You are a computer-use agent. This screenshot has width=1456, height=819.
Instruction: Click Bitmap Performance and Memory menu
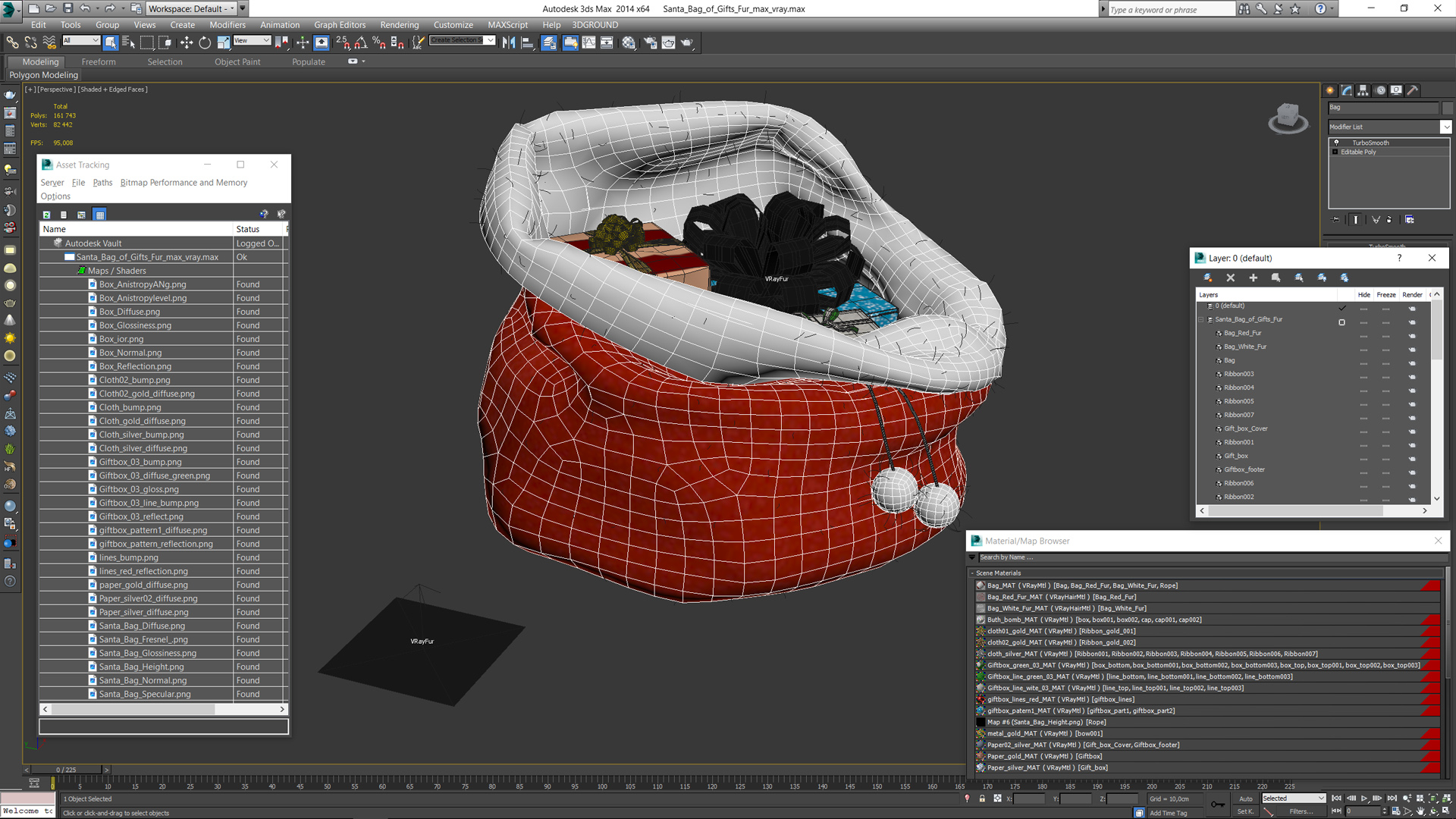(184, 183)
